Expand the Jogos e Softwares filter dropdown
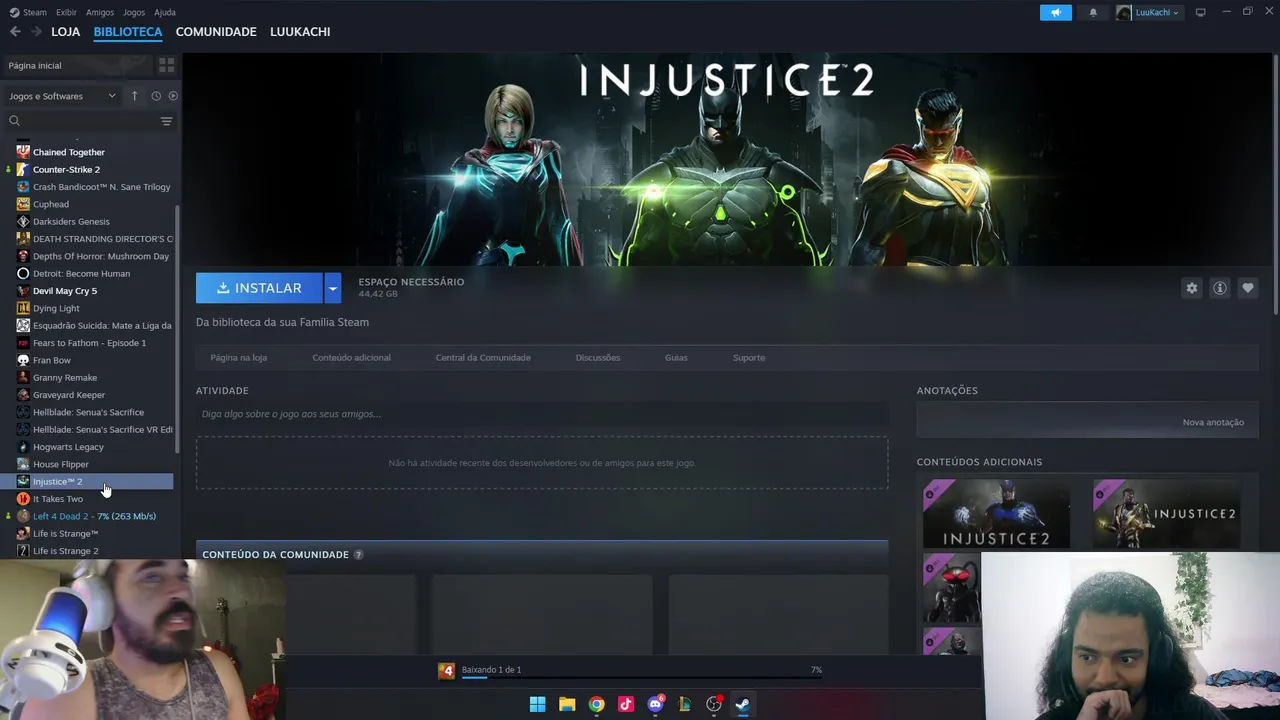 coord(63,96)
